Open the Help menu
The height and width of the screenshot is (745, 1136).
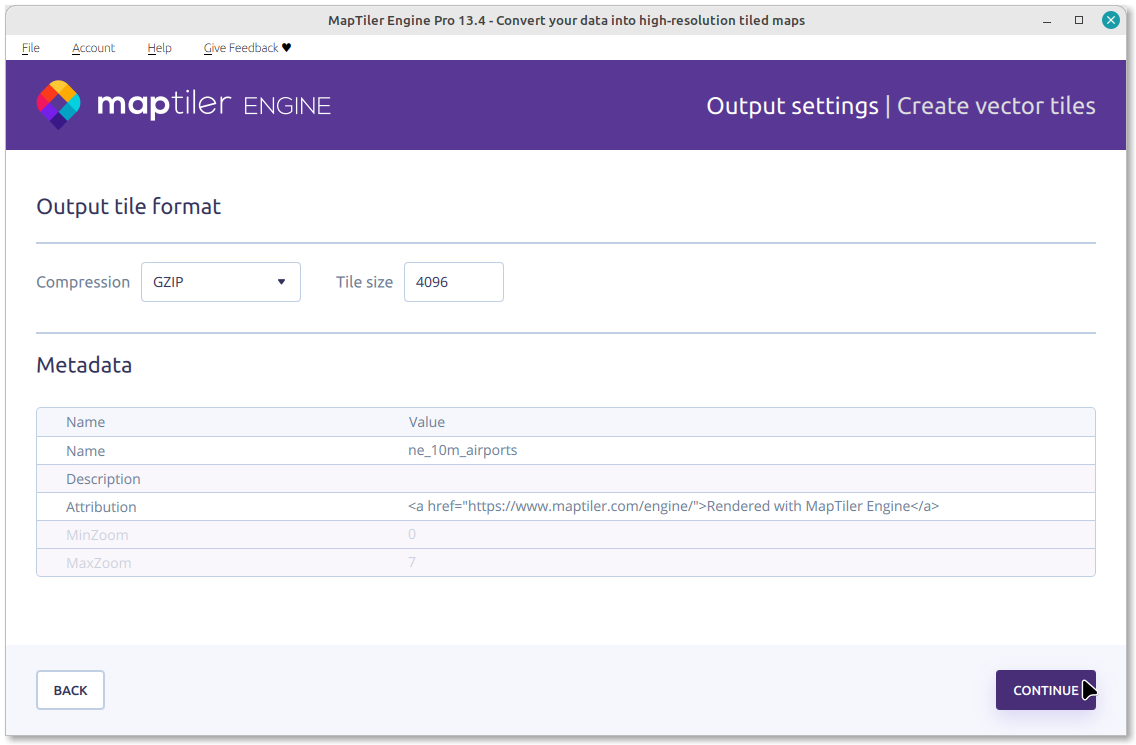159,48
